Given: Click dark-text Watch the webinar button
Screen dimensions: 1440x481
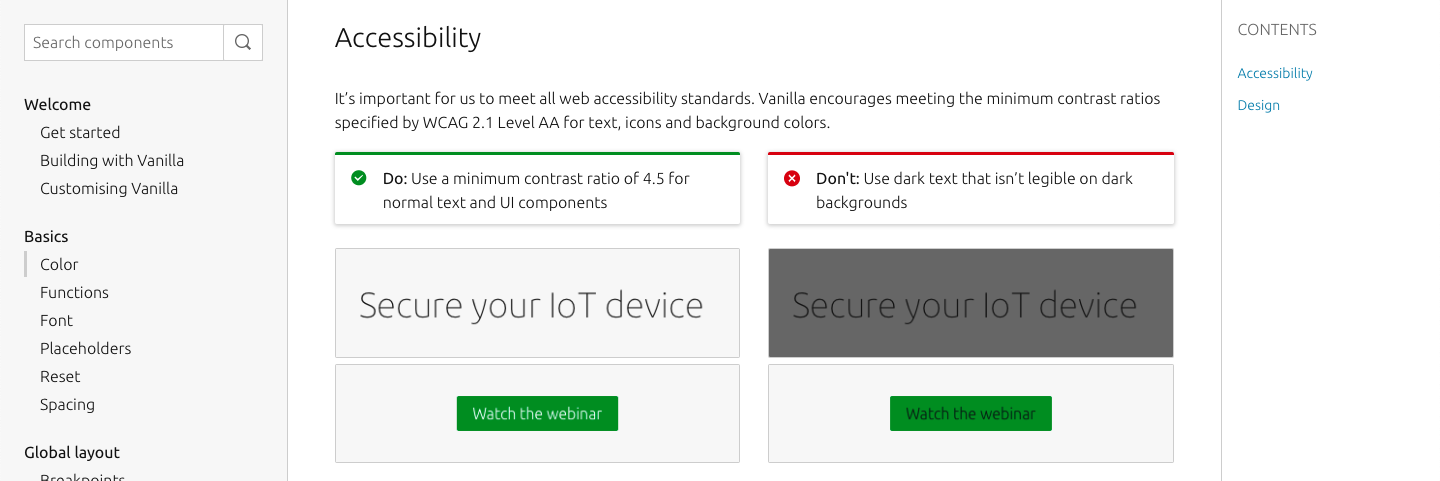Looking at the screenshot, I should pos(970,413).
